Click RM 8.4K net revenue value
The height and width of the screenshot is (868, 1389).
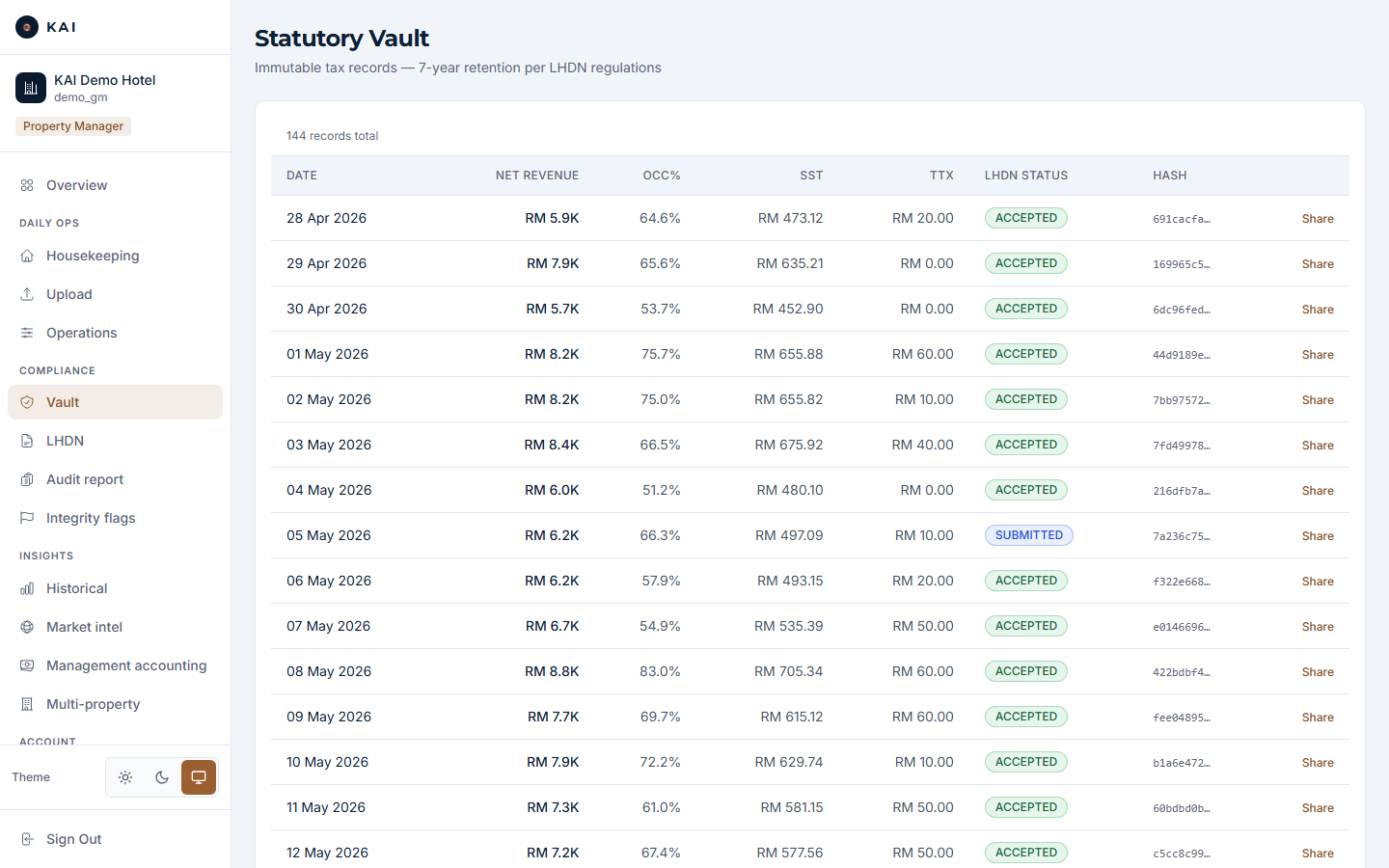coord(552,445)
